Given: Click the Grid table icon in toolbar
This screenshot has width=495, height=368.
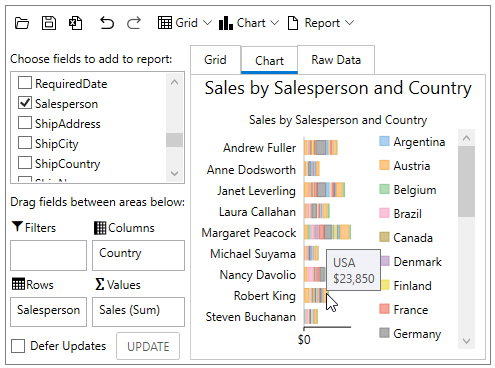Looking at the screenshot, I should [x=165, y=23].
